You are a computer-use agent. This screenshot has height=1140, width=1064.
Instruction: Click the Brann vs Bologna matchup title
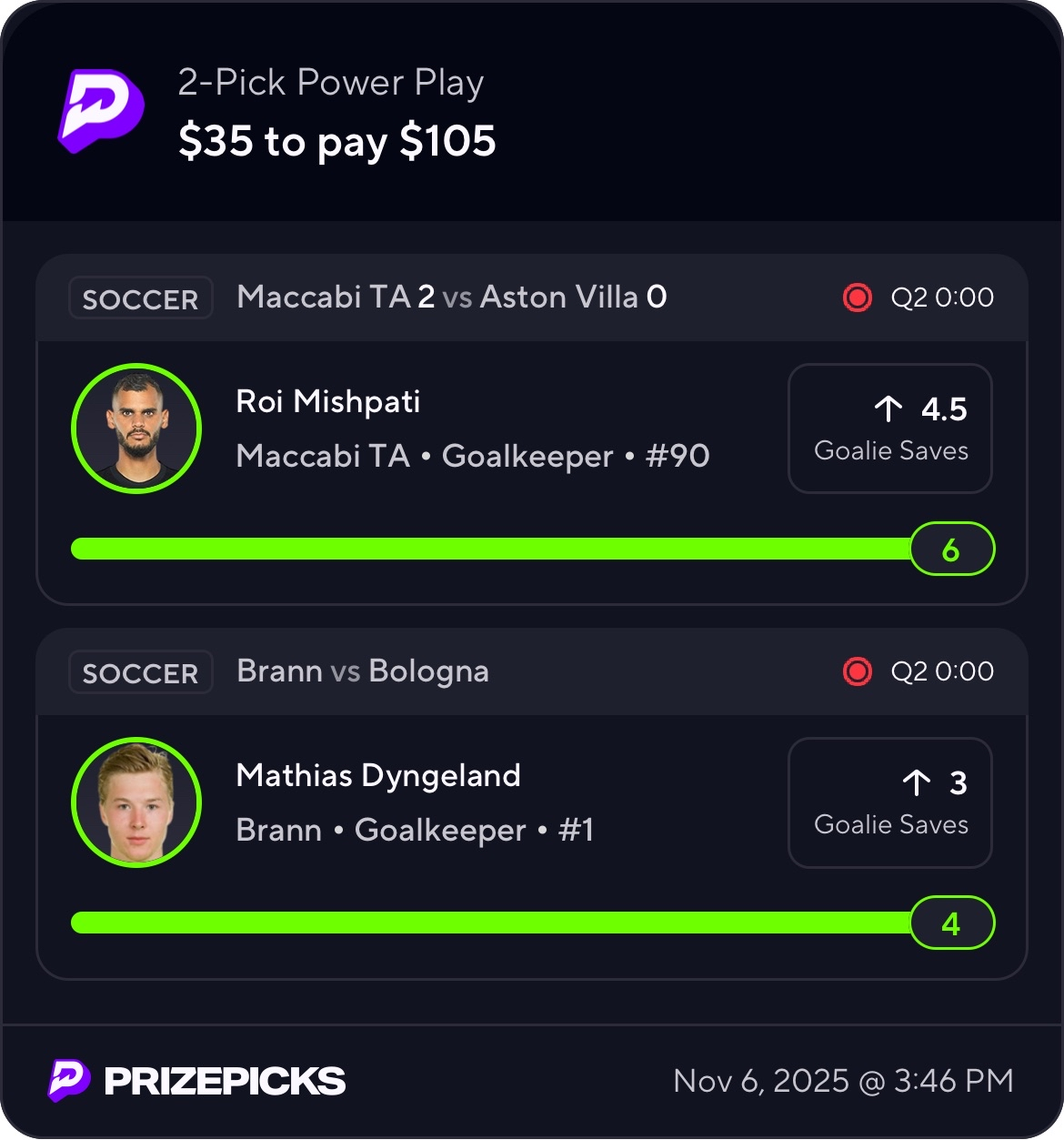coord(363,671)
